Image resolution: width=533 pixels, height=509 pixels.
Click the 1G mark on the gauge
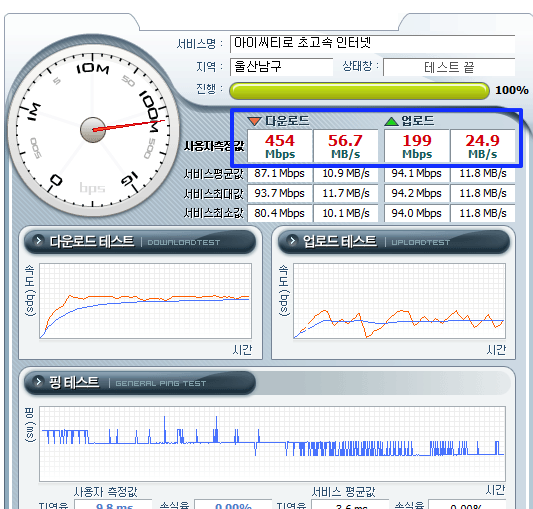point(130,179)
